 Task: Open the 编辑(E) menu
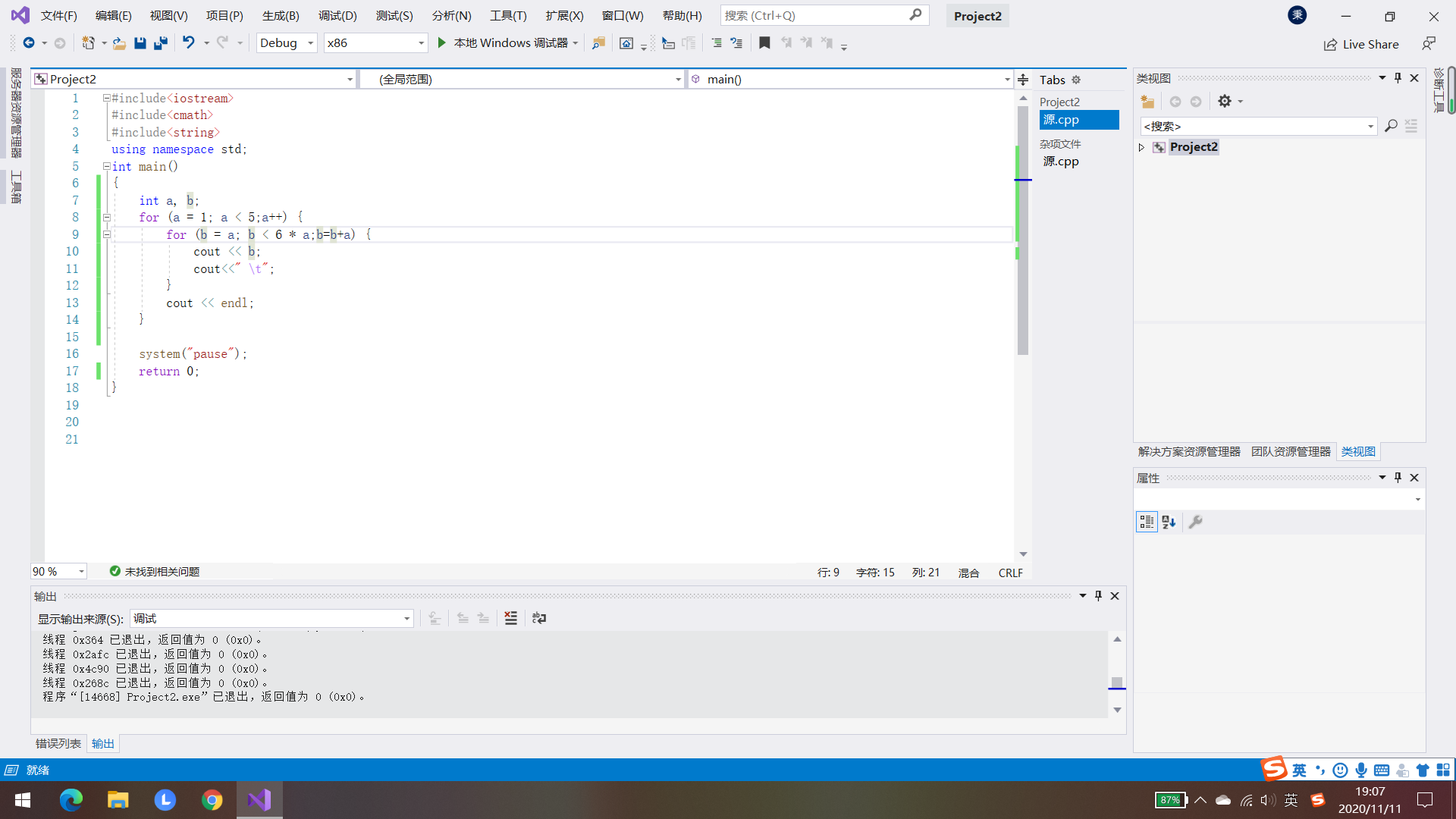click(x=113, y=16)
